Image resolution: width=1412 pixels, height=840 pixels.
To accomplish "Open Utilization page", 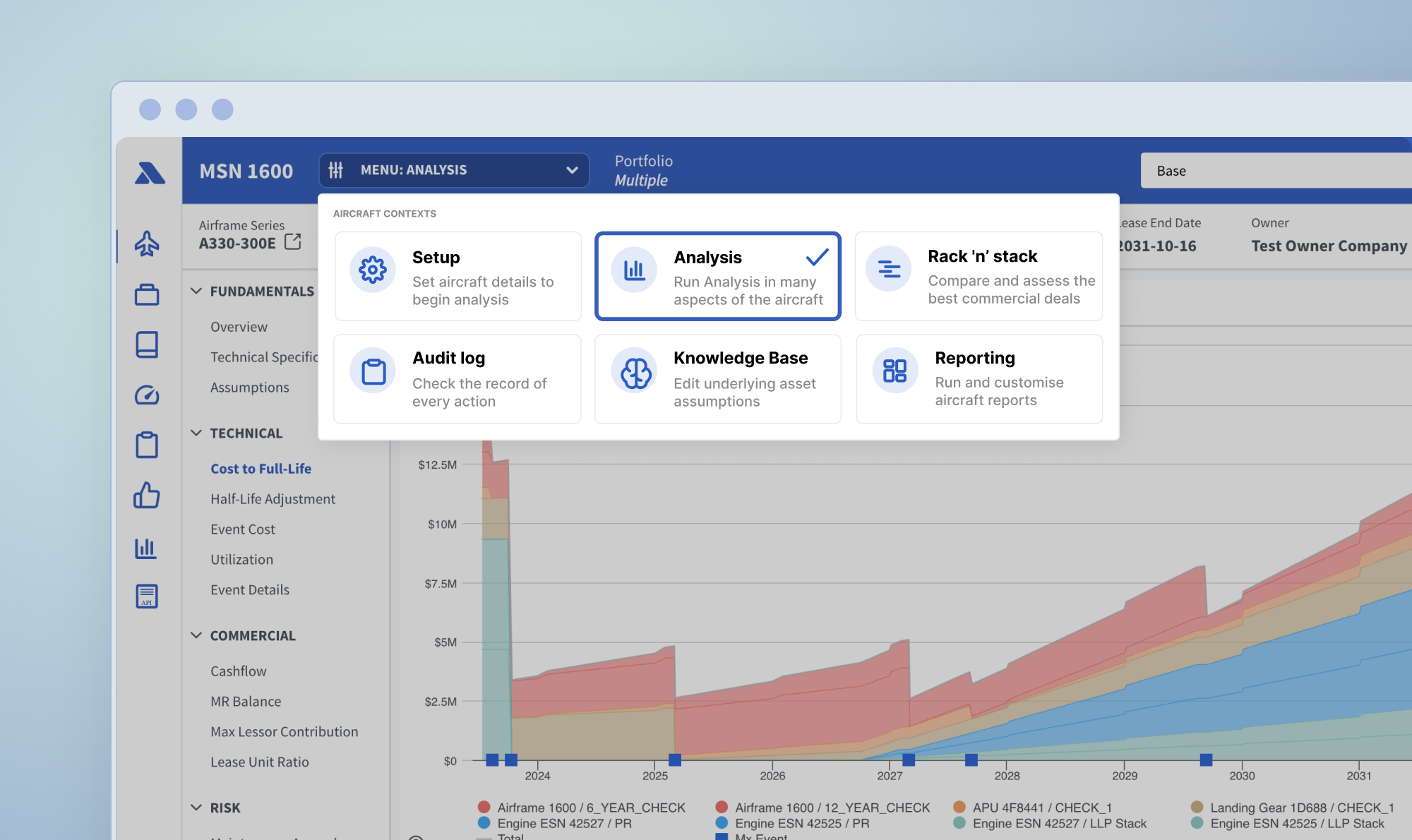I will [241, 560].
